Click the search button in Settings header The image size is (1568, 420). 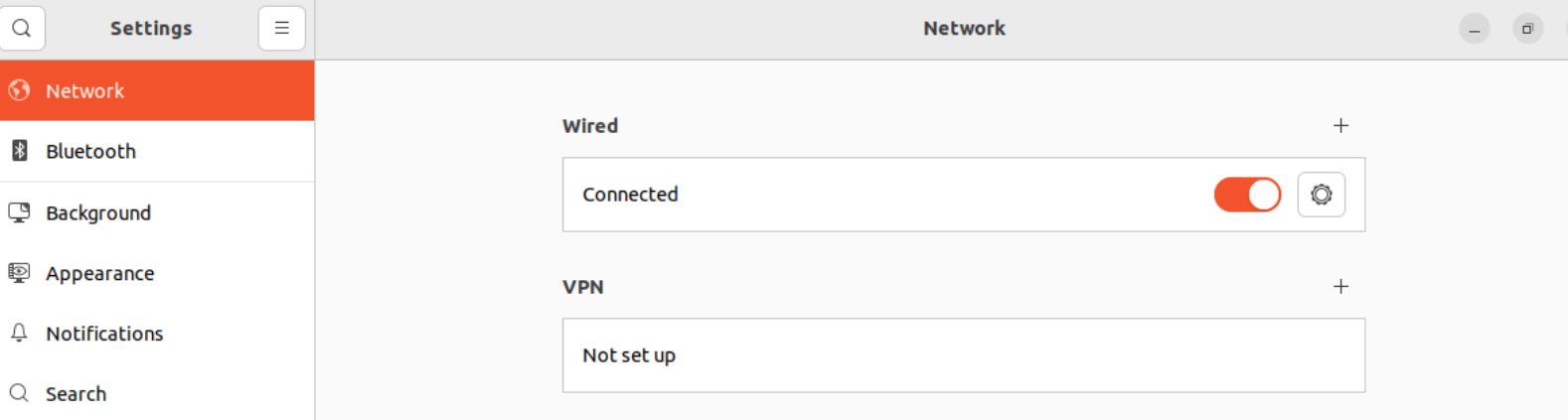click(x=22, y=28)
